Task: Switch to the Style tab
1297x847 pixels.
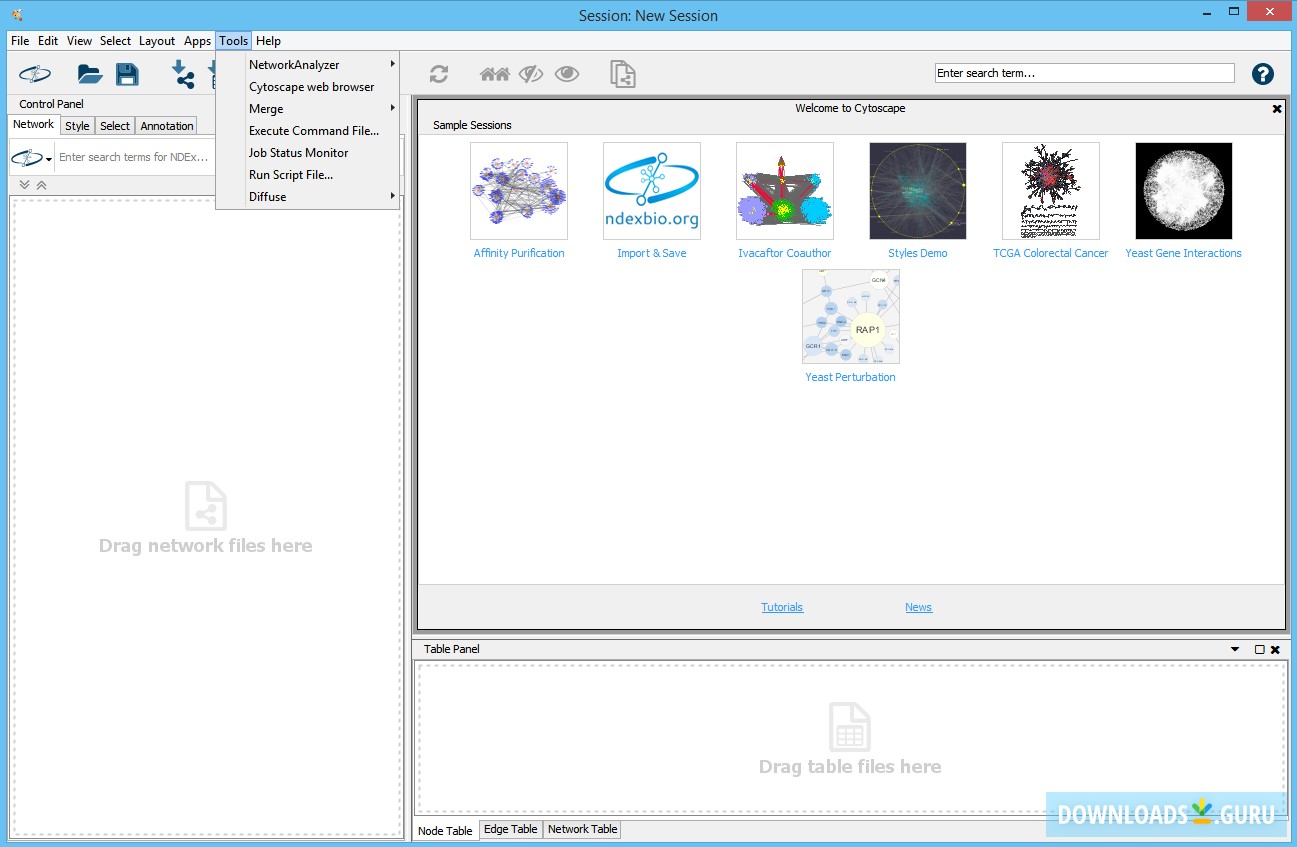Action: pyautogui.click(x=77, y=125)
